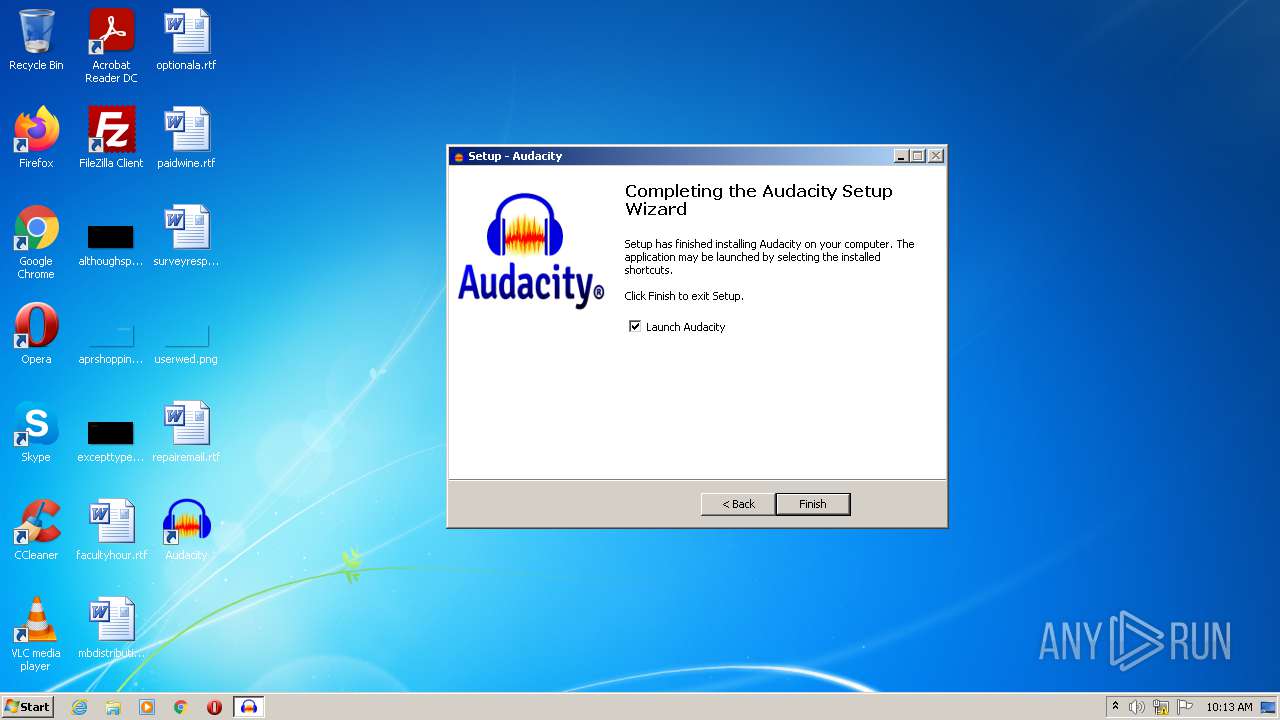This screenshot has height=720, width=1280.
Task: Launch Skype from the desktop
Action: [x=36, y=433]
